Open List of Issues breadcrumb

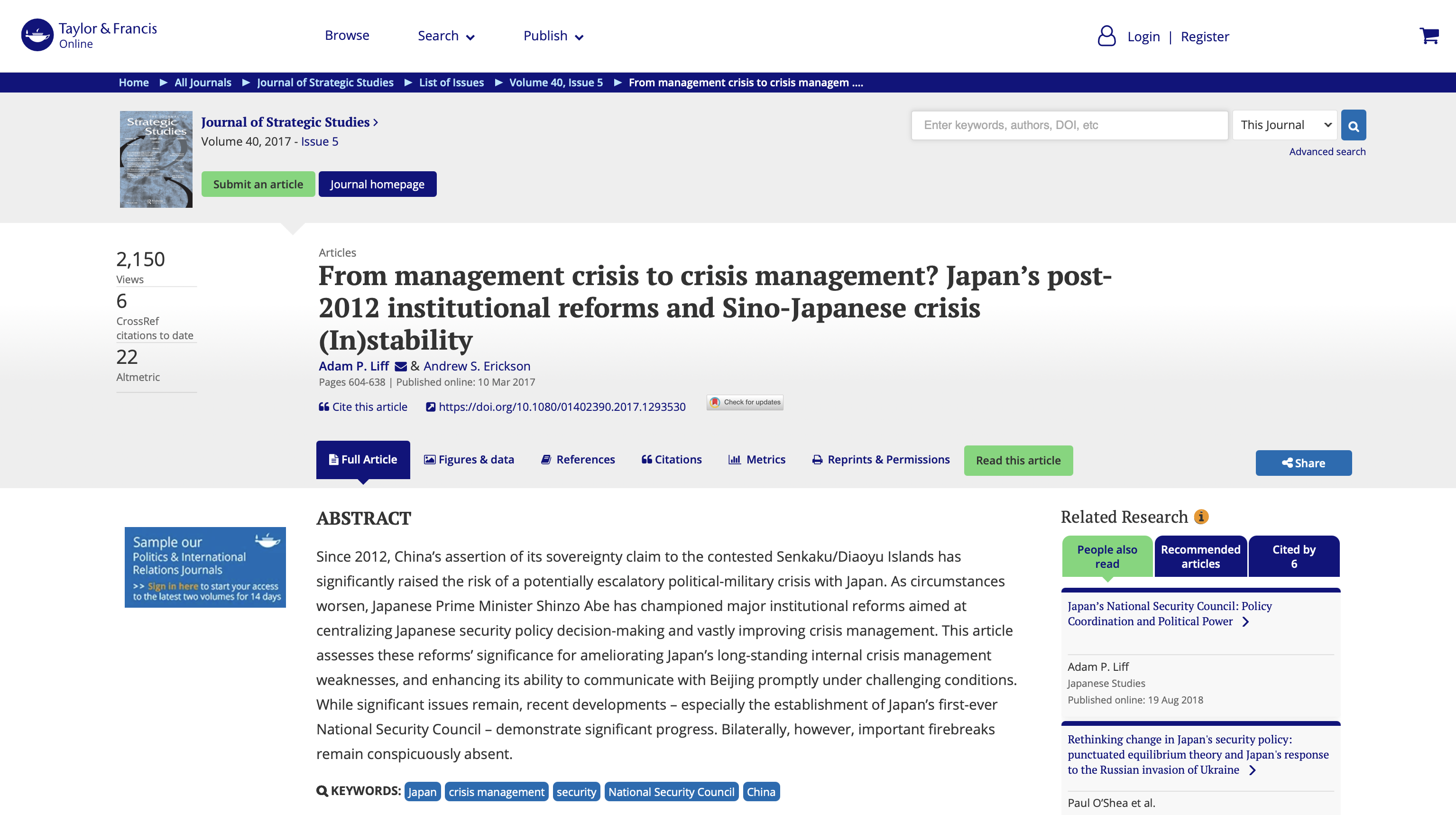(451, 83)
